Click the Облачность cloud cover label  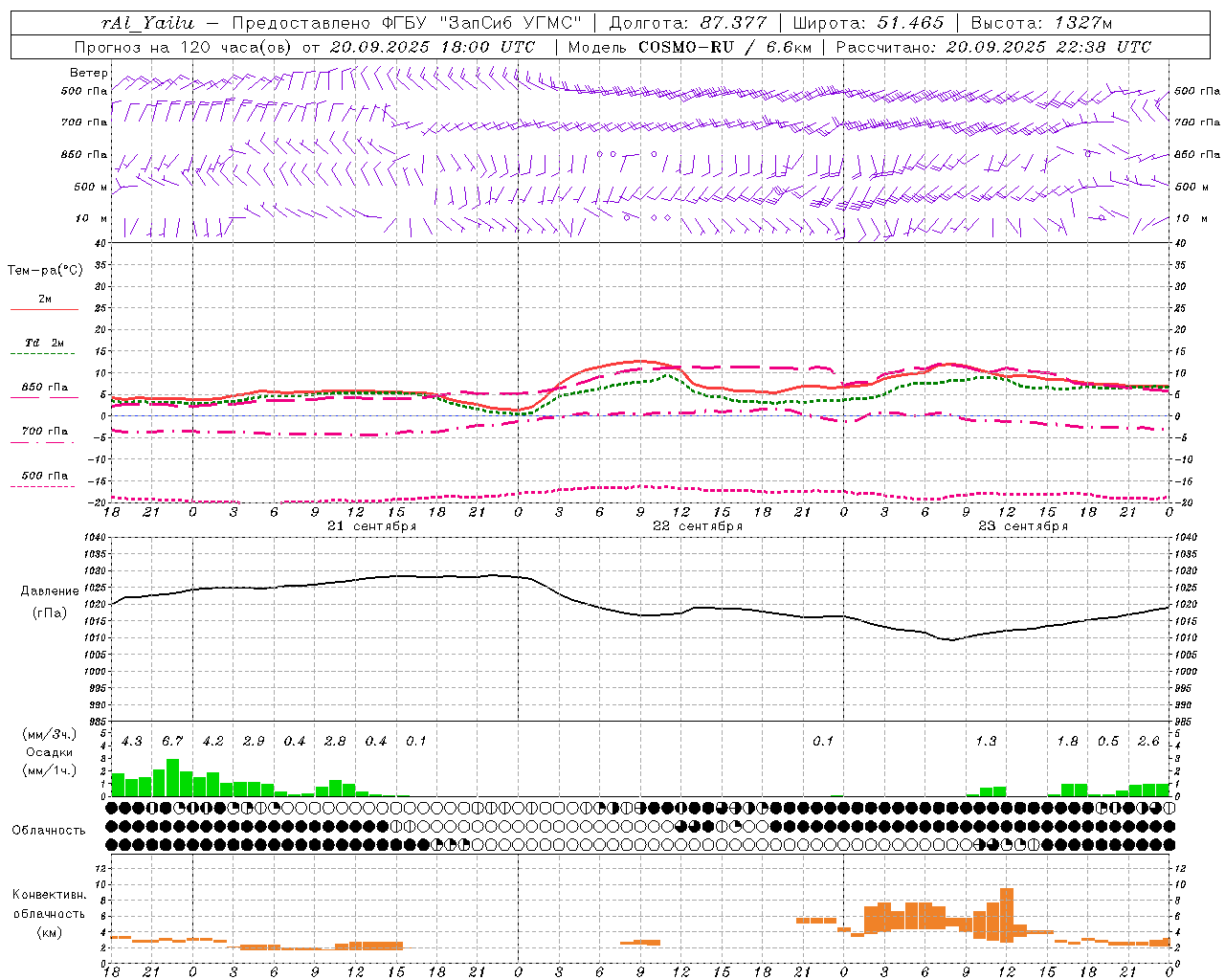[x=49, y=831]
